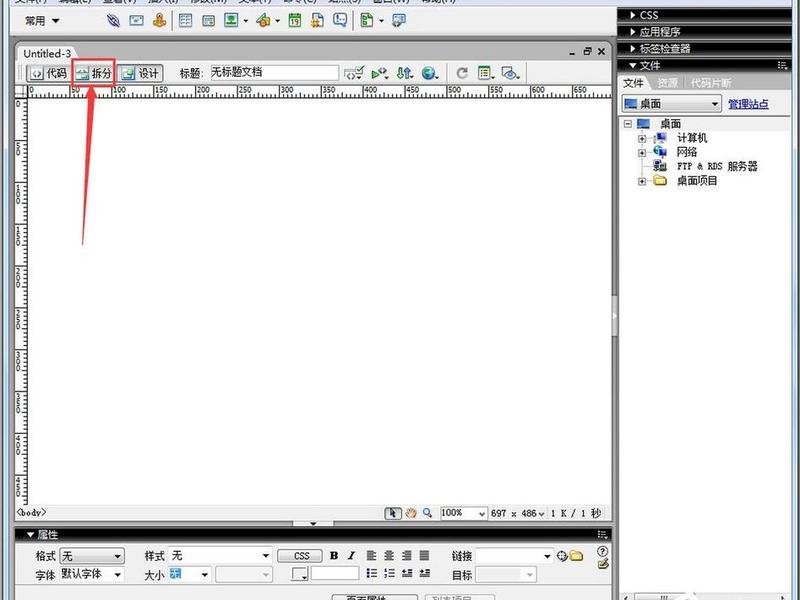The width and height of the screenshot is (800, 600).
Task: Open the Quick Tag Editor pencil icon
Action: tap(603, 564)
